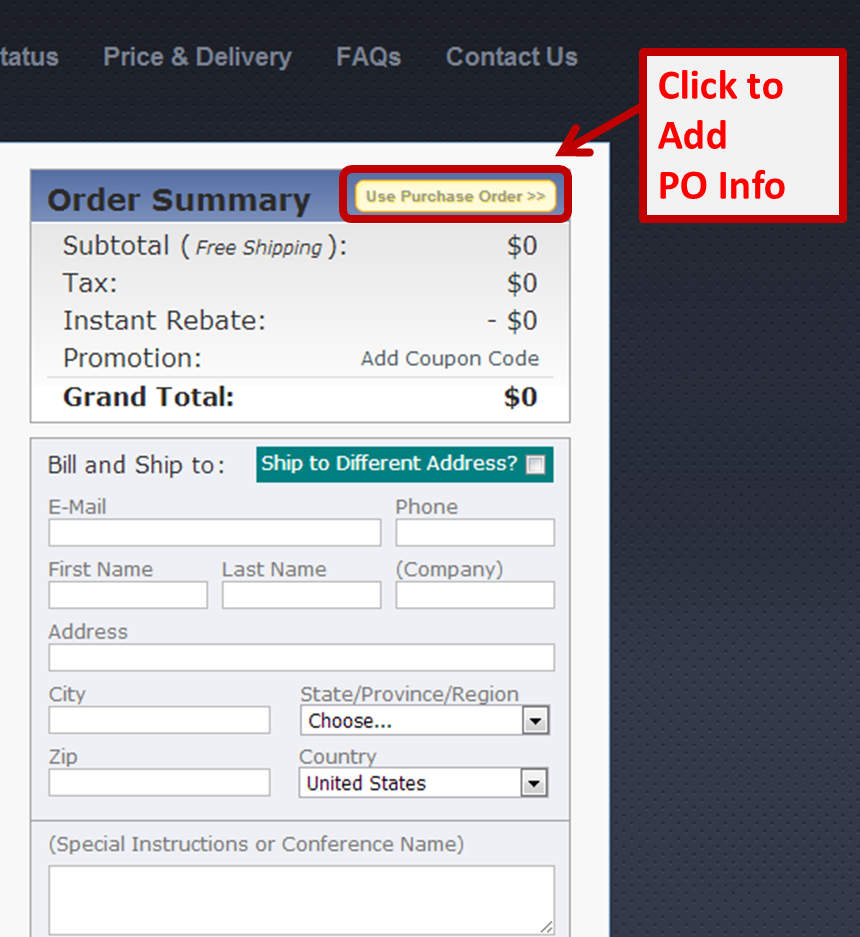Select the Last Name field
The height and width of the screenshot is (937, 860).
[300, 595]
